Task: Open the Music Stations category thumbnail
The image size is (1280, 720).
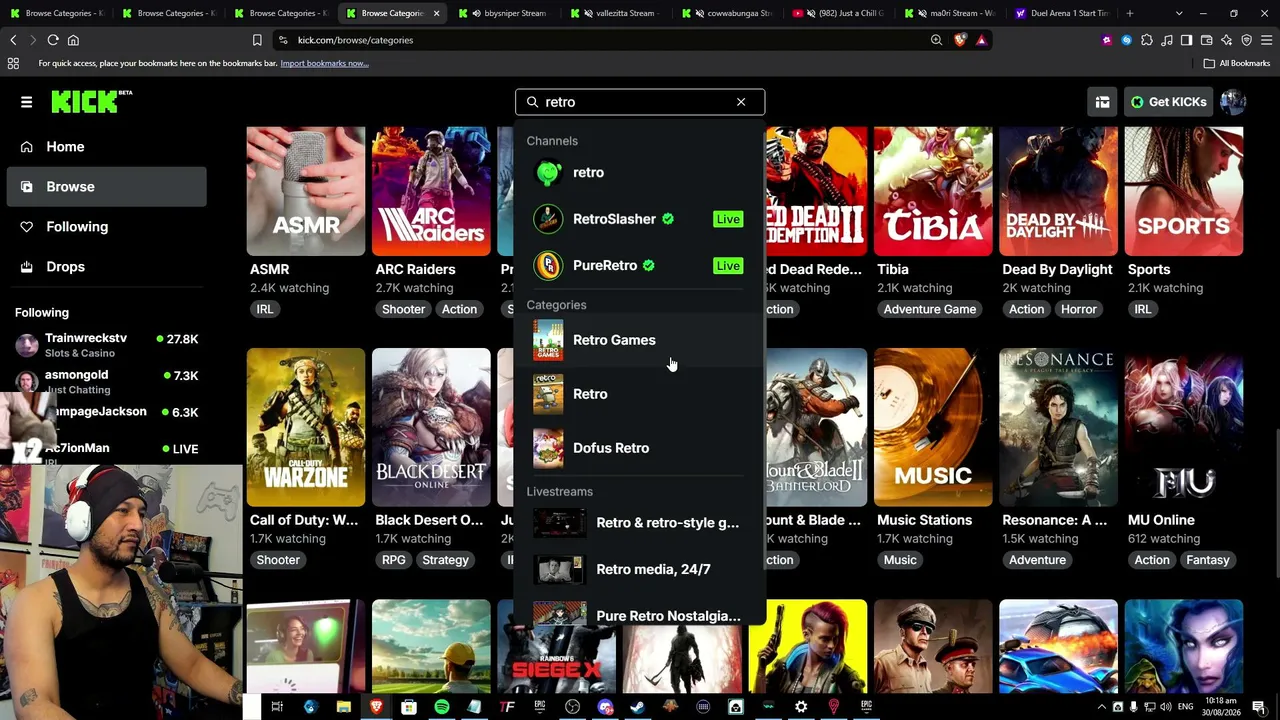Action: click(933, 427)
